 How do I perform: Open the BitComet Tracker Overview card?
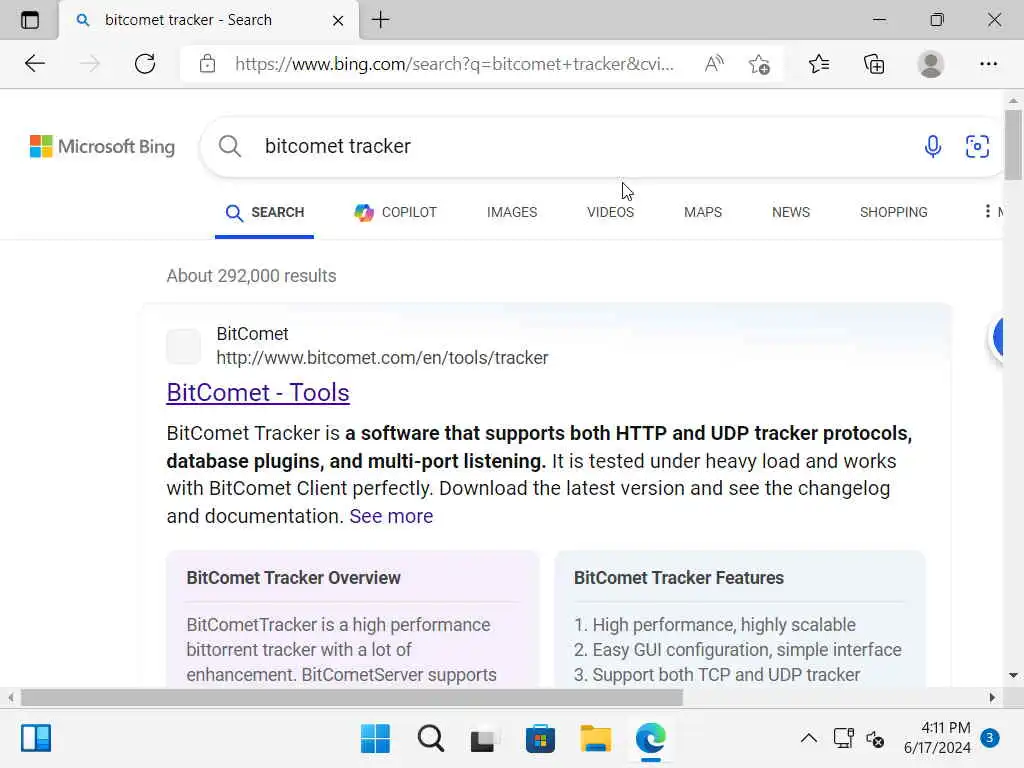(353, 618)
